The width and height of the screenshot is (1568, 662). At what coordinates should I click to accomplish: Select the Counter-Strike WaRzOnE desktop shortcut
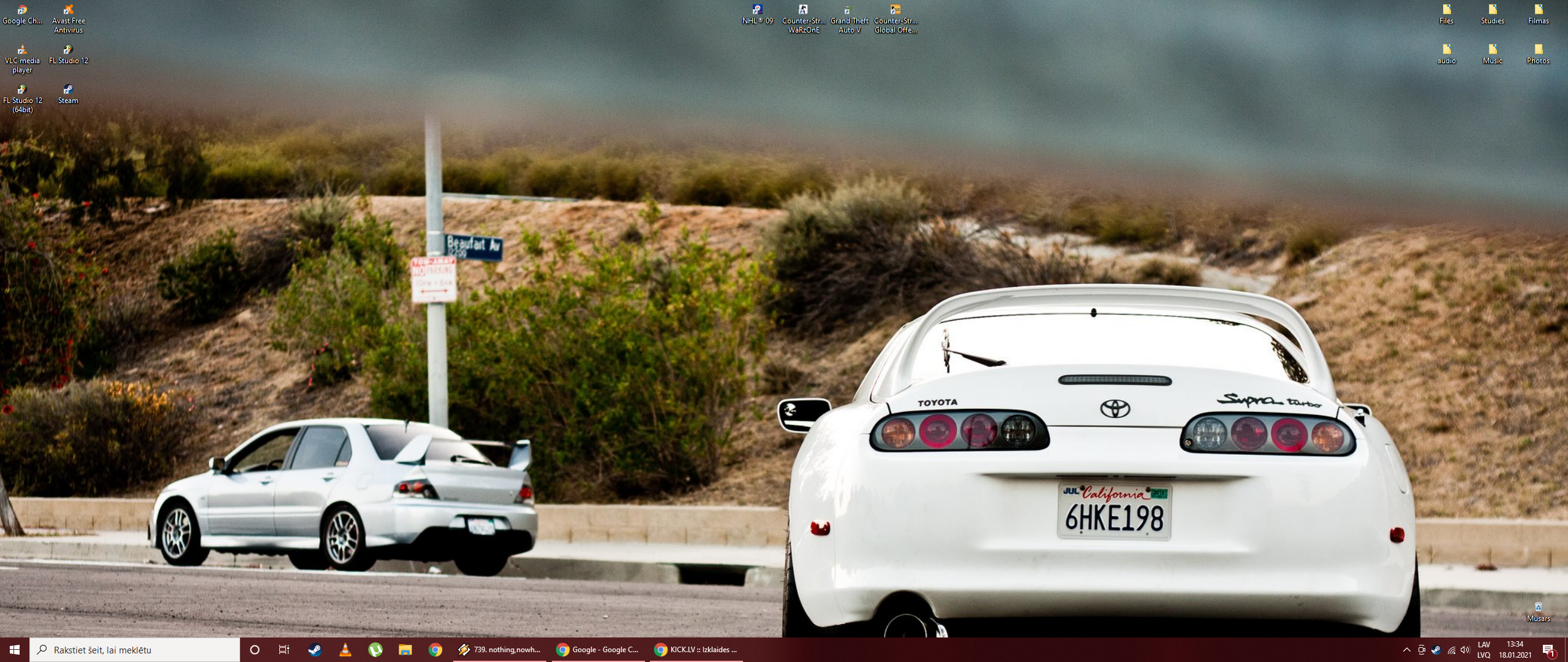(x=804, y=19)
